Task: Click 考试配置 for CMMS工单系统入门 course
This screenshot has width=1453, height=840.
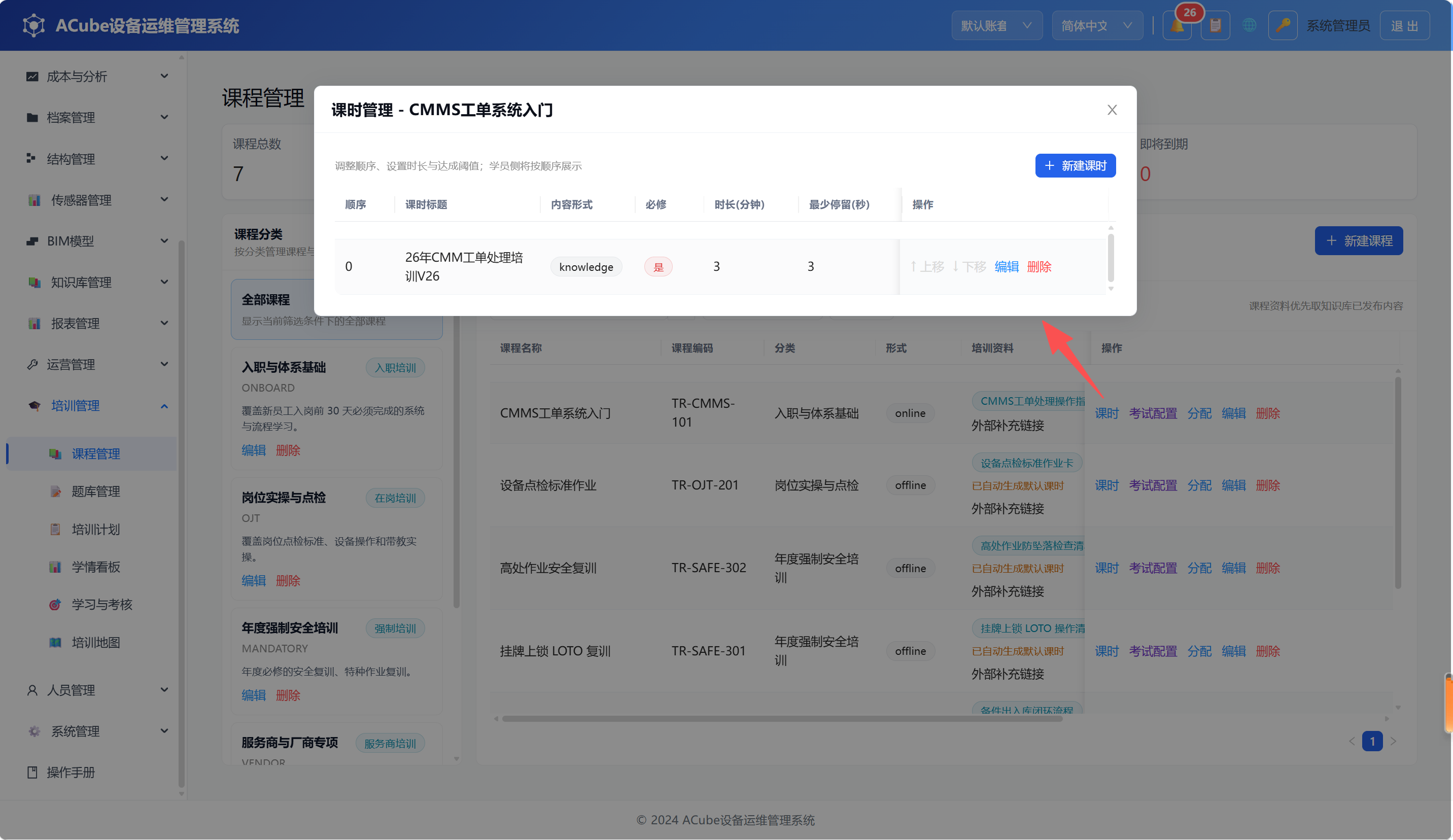Action: (1153, 413)
